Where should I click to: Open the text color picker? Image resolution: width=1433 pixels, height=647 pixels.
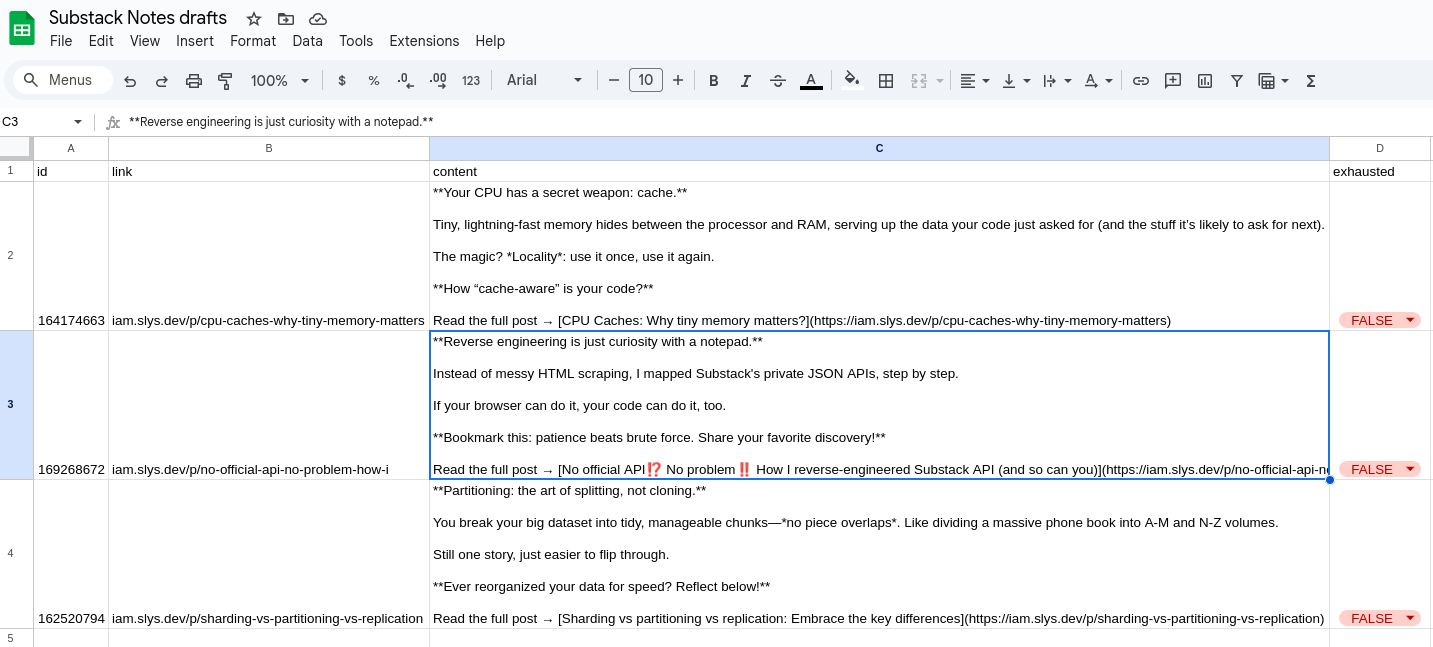811,81
